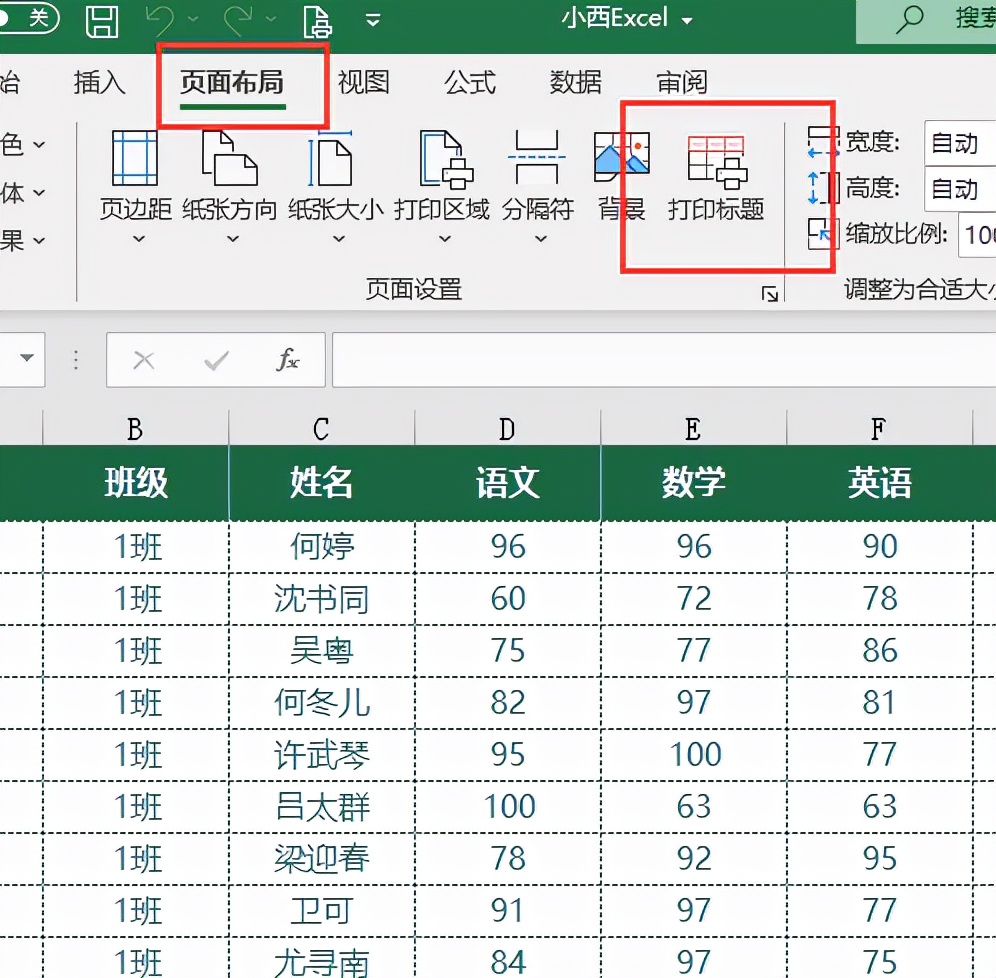Screen dimensions: 996x978
Task: Open the Undo history dropdown arrow
Action: click(193, 19)
